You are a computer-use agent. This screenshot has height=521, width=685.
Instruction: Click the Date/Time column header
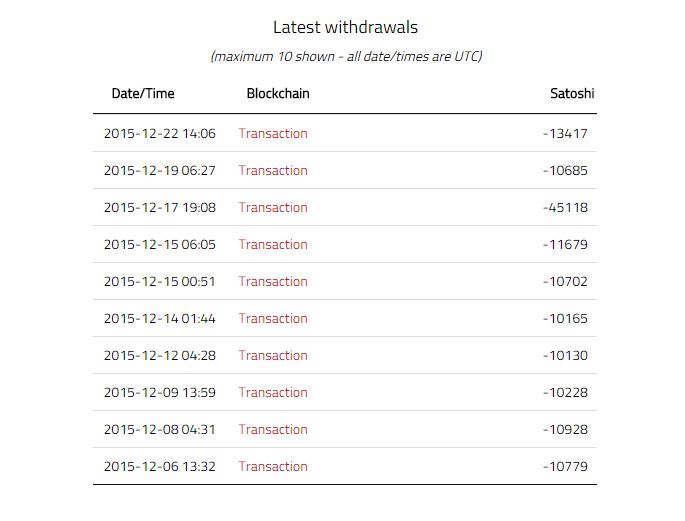[x=143, y=93]
